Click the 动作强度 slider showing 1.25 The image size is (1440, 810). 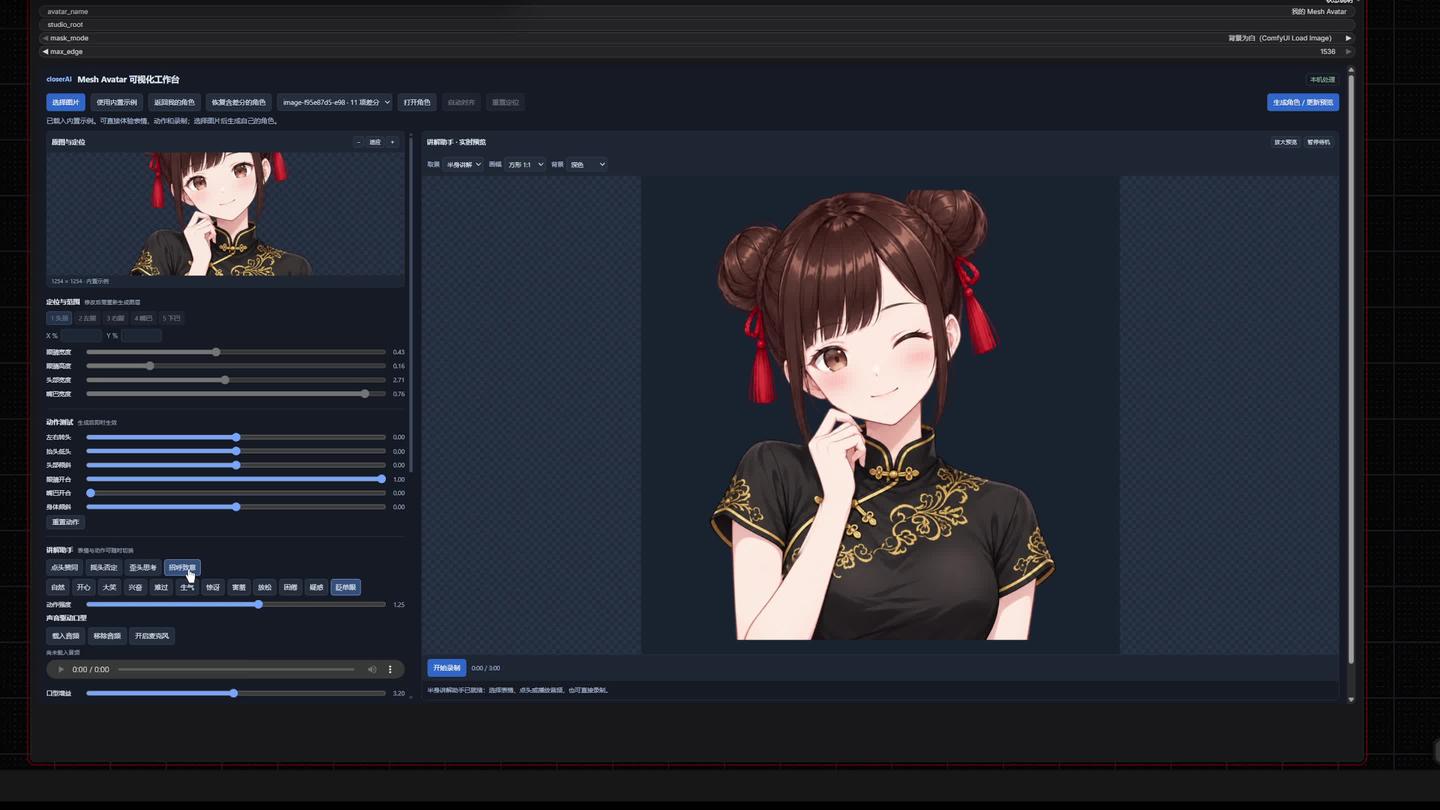coord(236,604)
